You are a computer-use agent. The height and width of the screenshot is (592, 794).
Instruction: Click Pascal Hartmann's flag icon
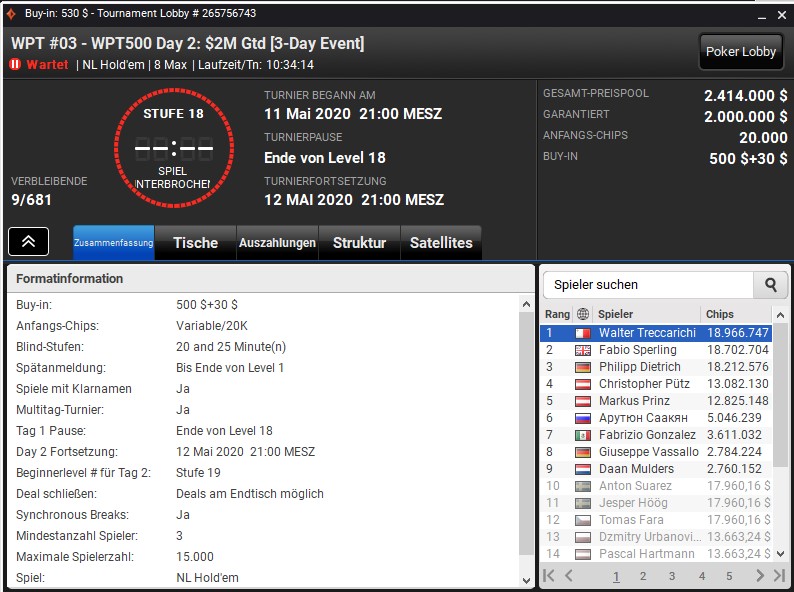coord(583,554)
